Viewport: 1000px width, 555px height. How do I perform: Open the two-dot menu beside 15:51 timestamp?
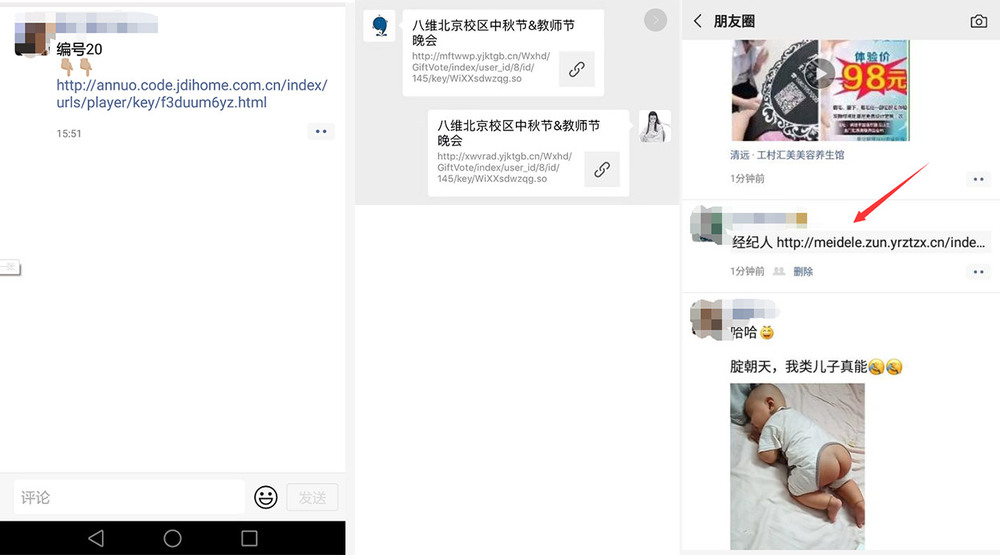click(x=321, y=131)
